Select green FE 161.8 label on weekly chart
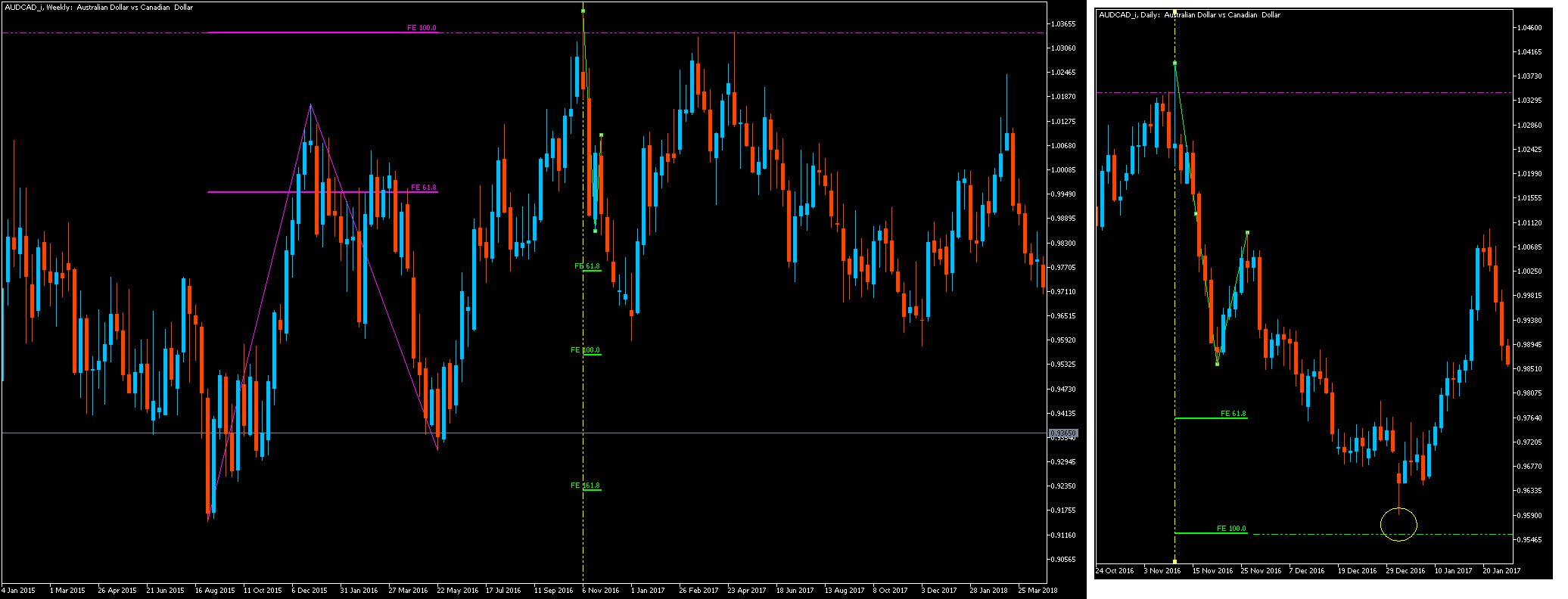Viewport: 1568px width, 599px height. tap(585, 486)
